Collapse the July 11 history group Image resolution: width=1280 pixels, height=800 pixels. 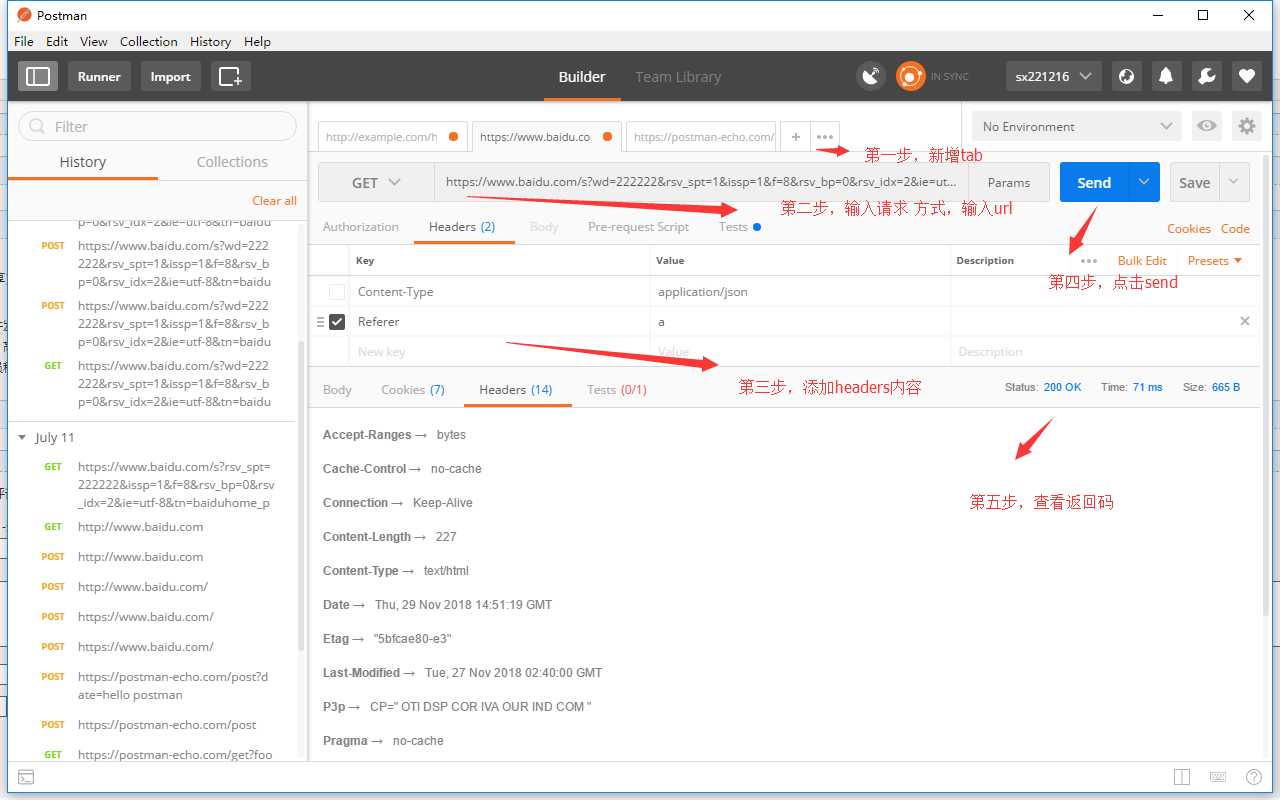click(x=23, y=437)
